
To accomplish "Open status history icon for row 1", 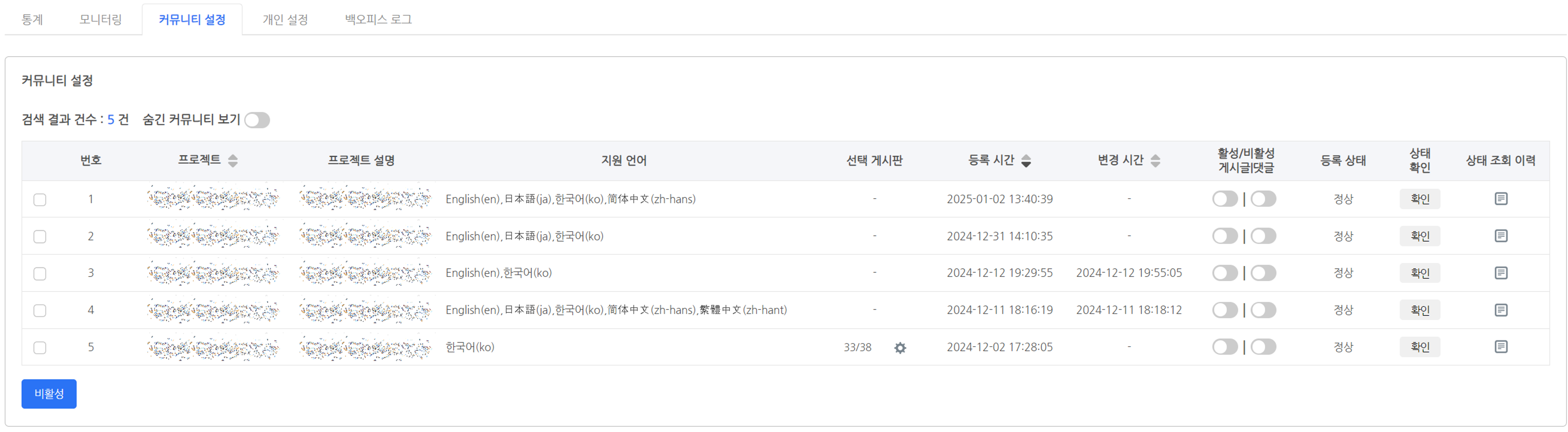I will coord(1500,199).
